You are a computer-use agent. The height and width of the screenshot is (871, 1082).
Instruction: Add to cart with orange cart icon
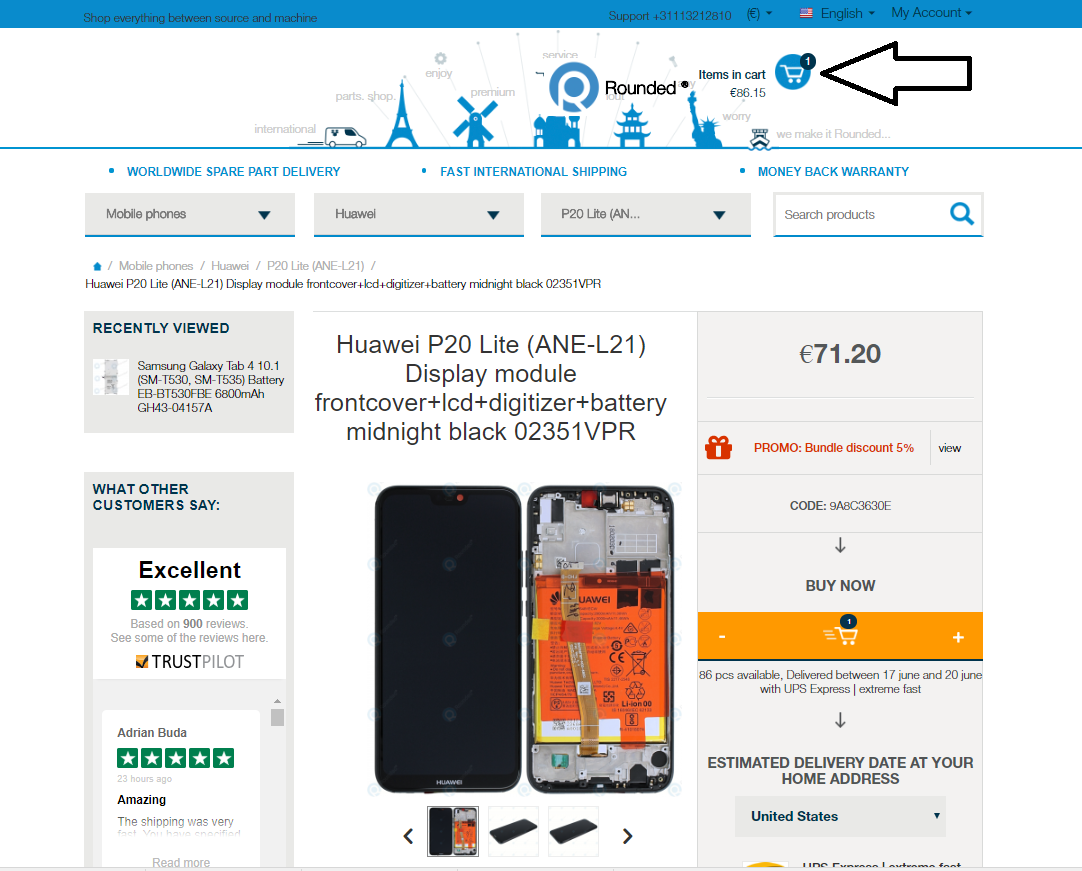pos(840,634)
